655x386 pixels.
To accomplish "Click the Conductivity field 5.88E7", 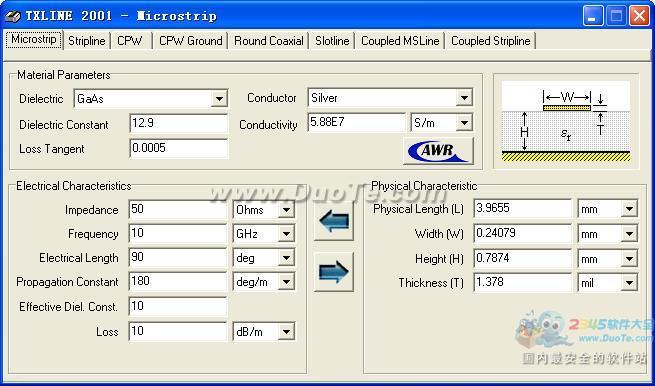I will click(x=357, y=123).
